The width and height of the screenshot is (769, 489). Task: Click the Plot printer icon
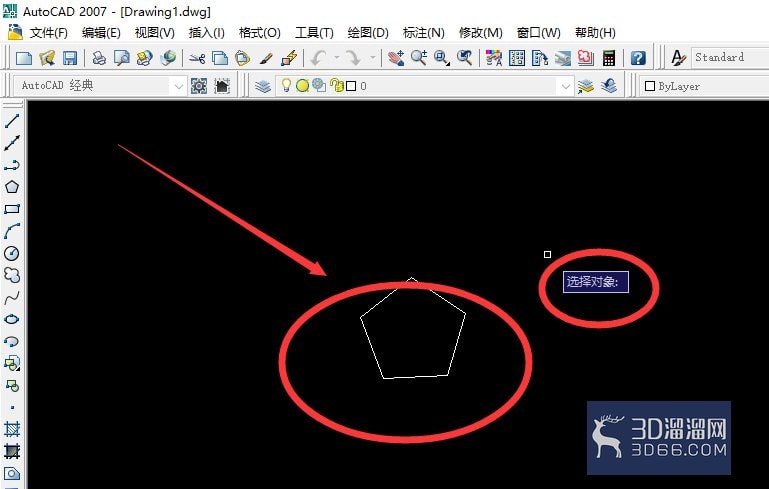point(99,58)
